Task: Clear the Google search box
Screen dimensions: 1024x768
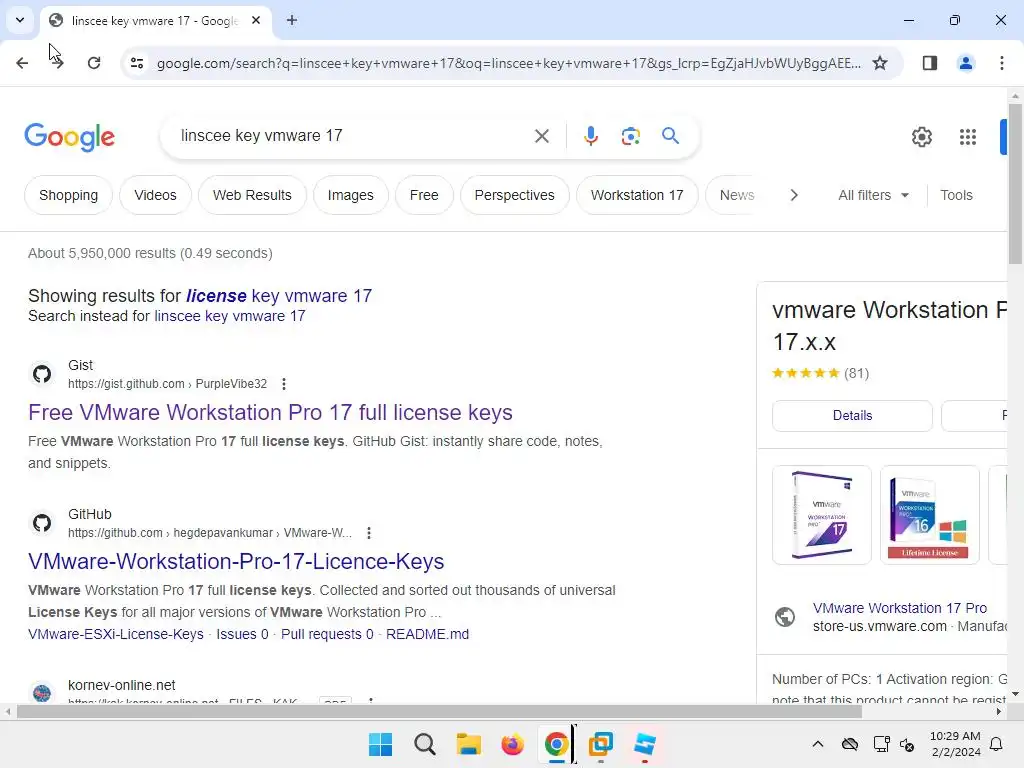Action: point(541,136)
